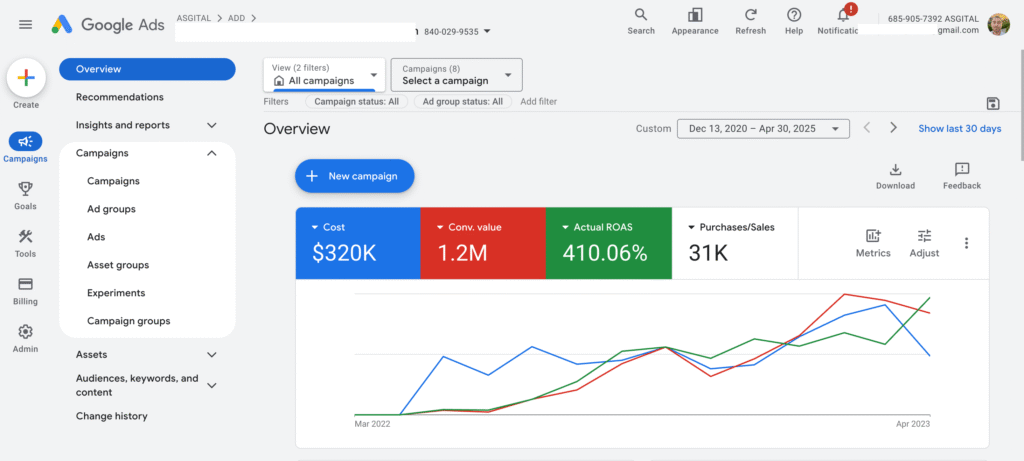Open the Billing sidebar icon

point(26,285)
